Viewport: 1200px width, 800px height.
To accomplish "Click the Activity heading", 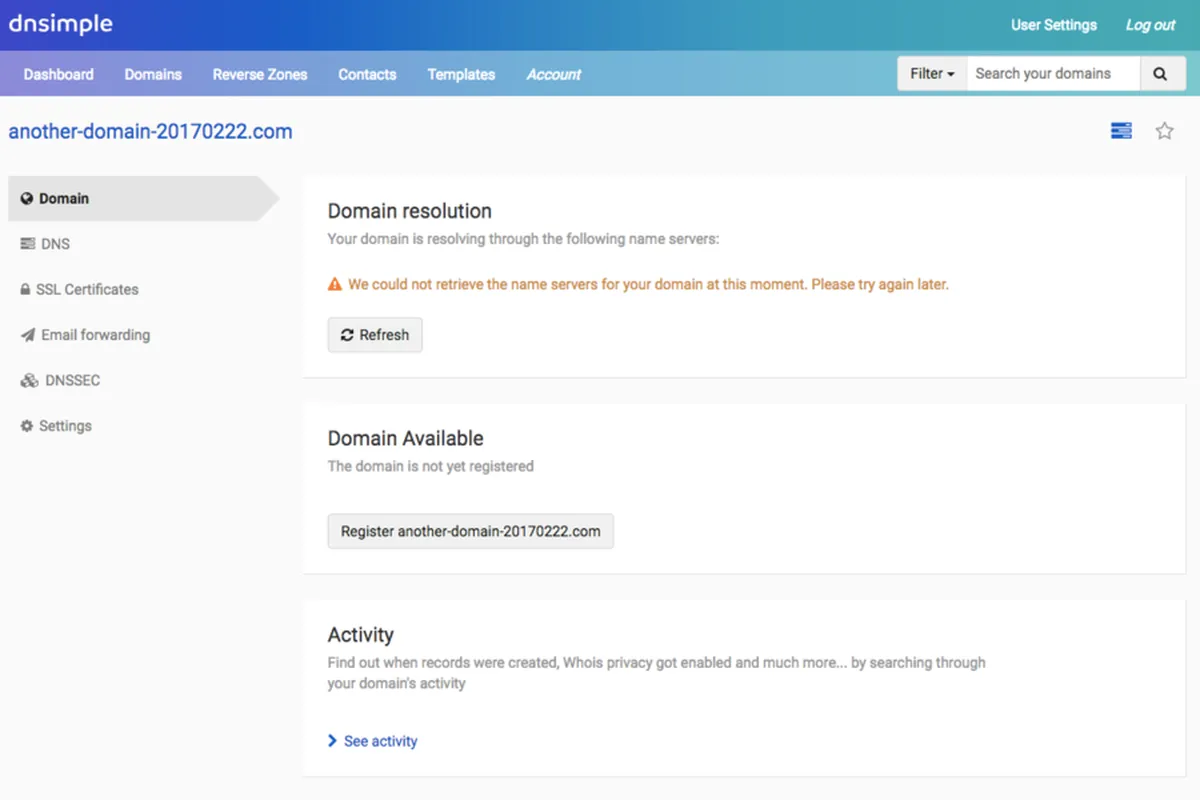I will [361, 635].
